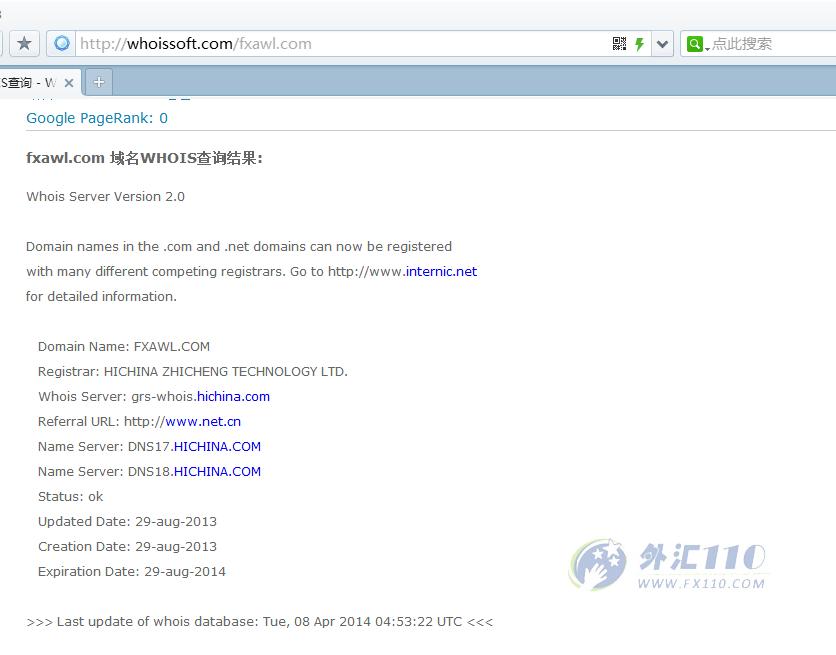Click the text Updated Date: 29-aug-2013
836x655 pixels.
click(127, 522)
